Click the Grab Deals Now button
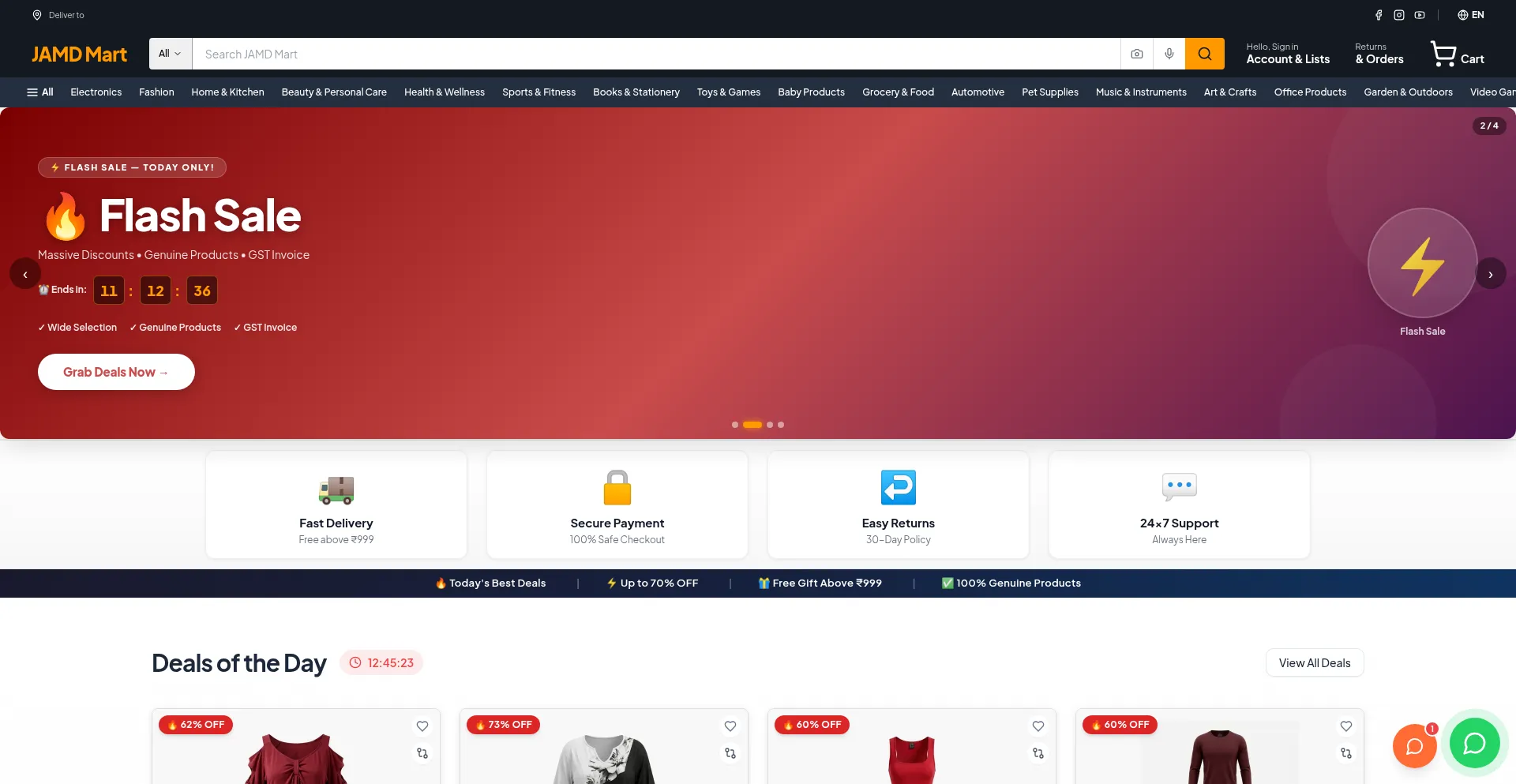The width and height of the screenshot is (1516, 784). click(x=116, y=372)
